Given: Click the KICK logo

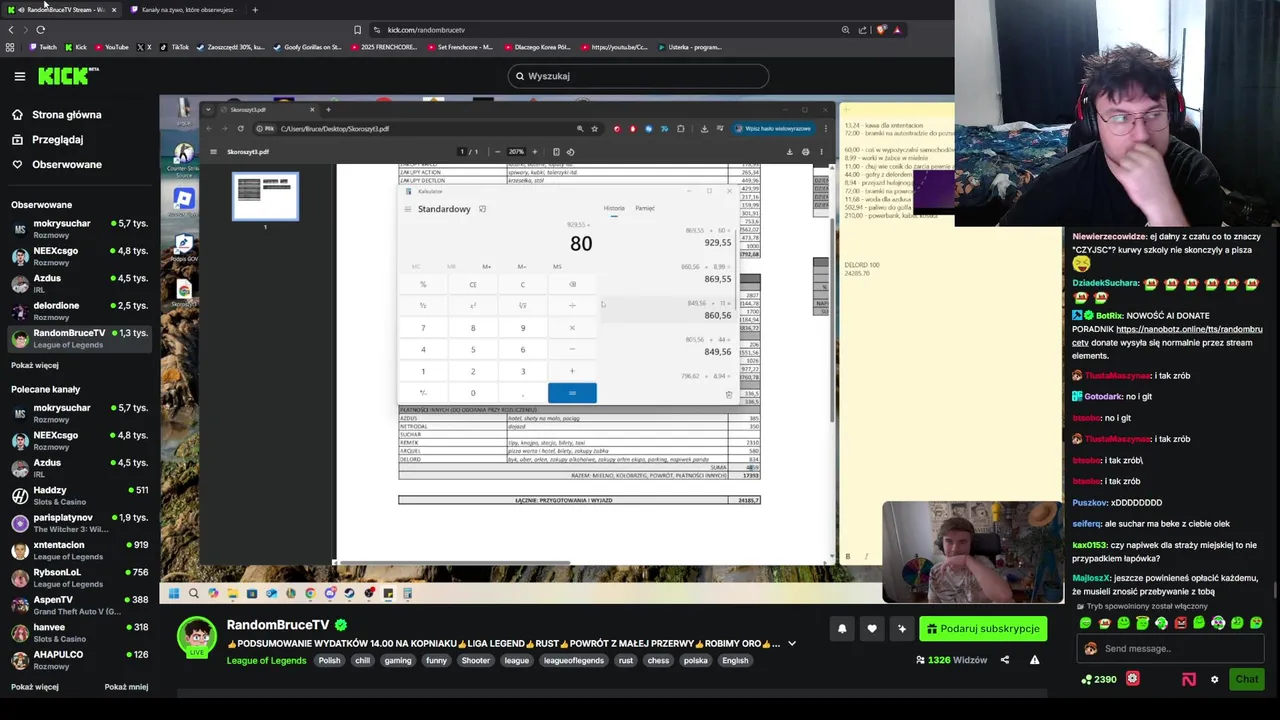Looking at the screenshot, I should (68, 76).
